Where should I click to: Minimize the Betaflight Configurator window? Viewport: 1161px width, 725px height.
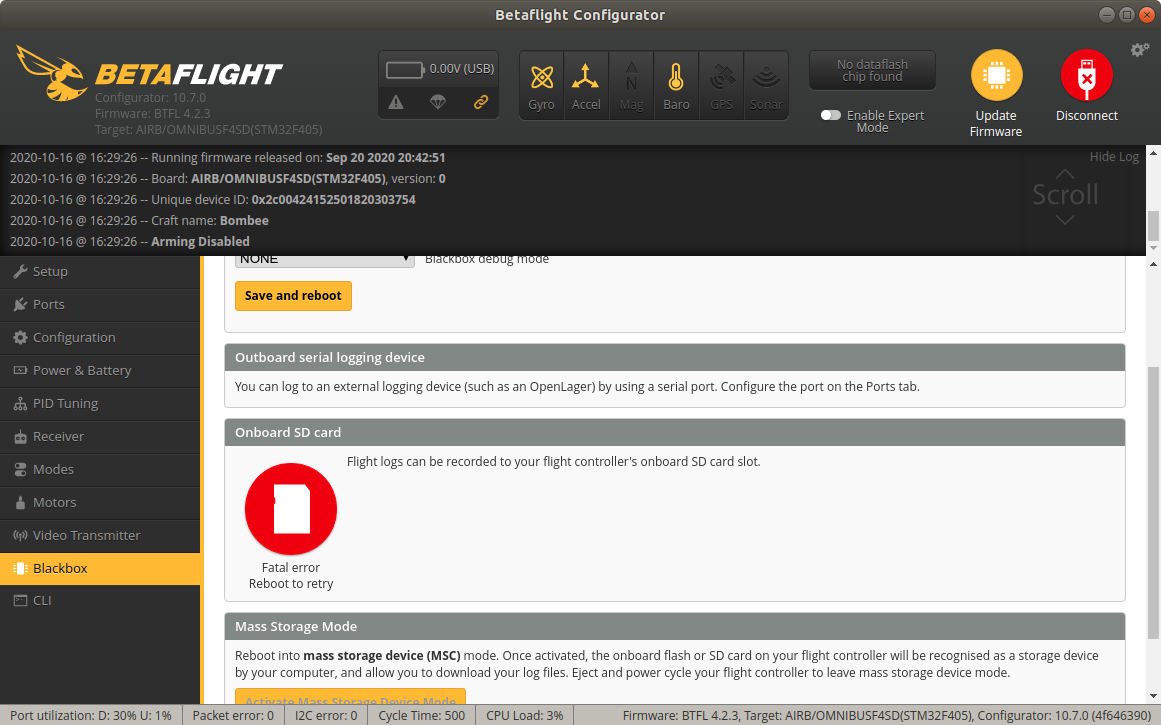tap(1106, 15)
